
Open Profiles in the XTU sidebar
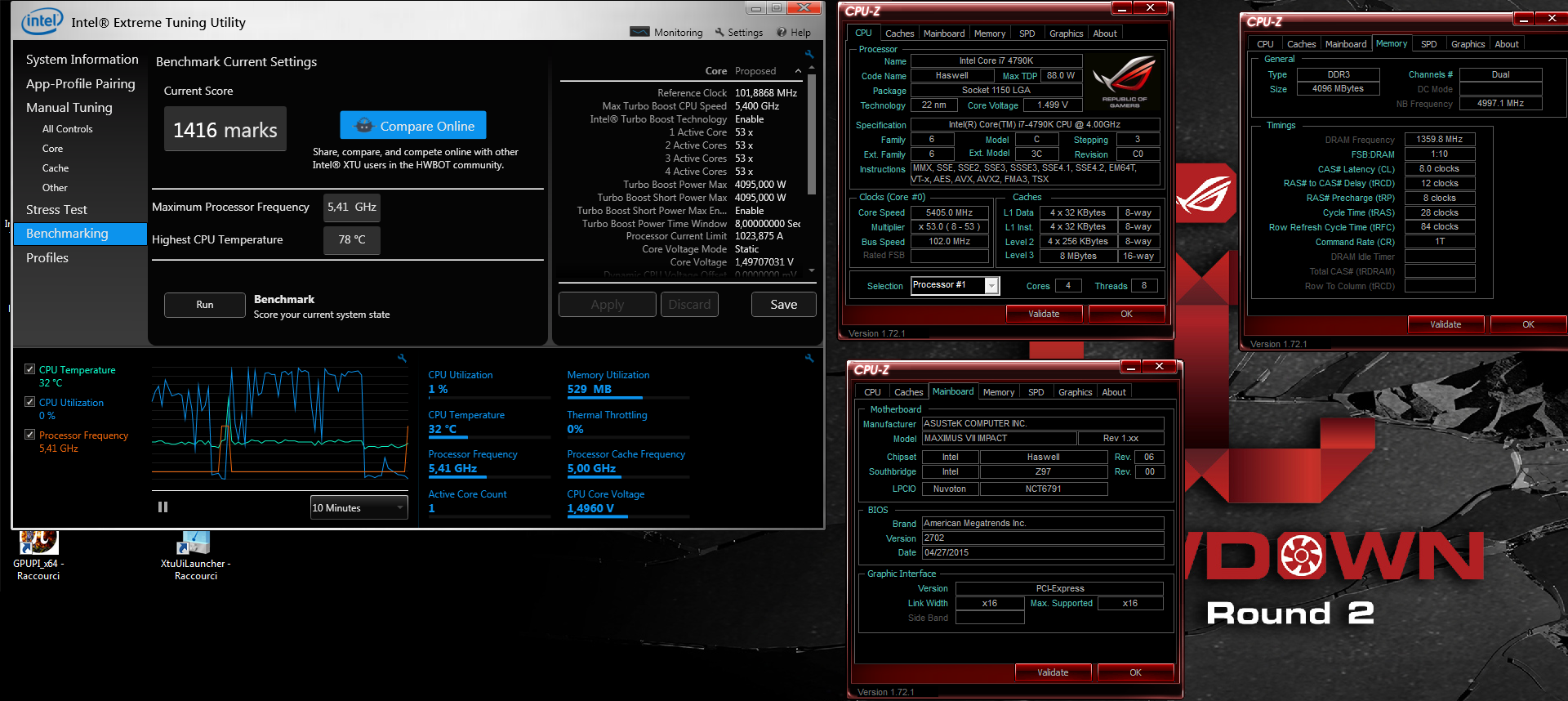pyautogui.click(x=47, y=257)
